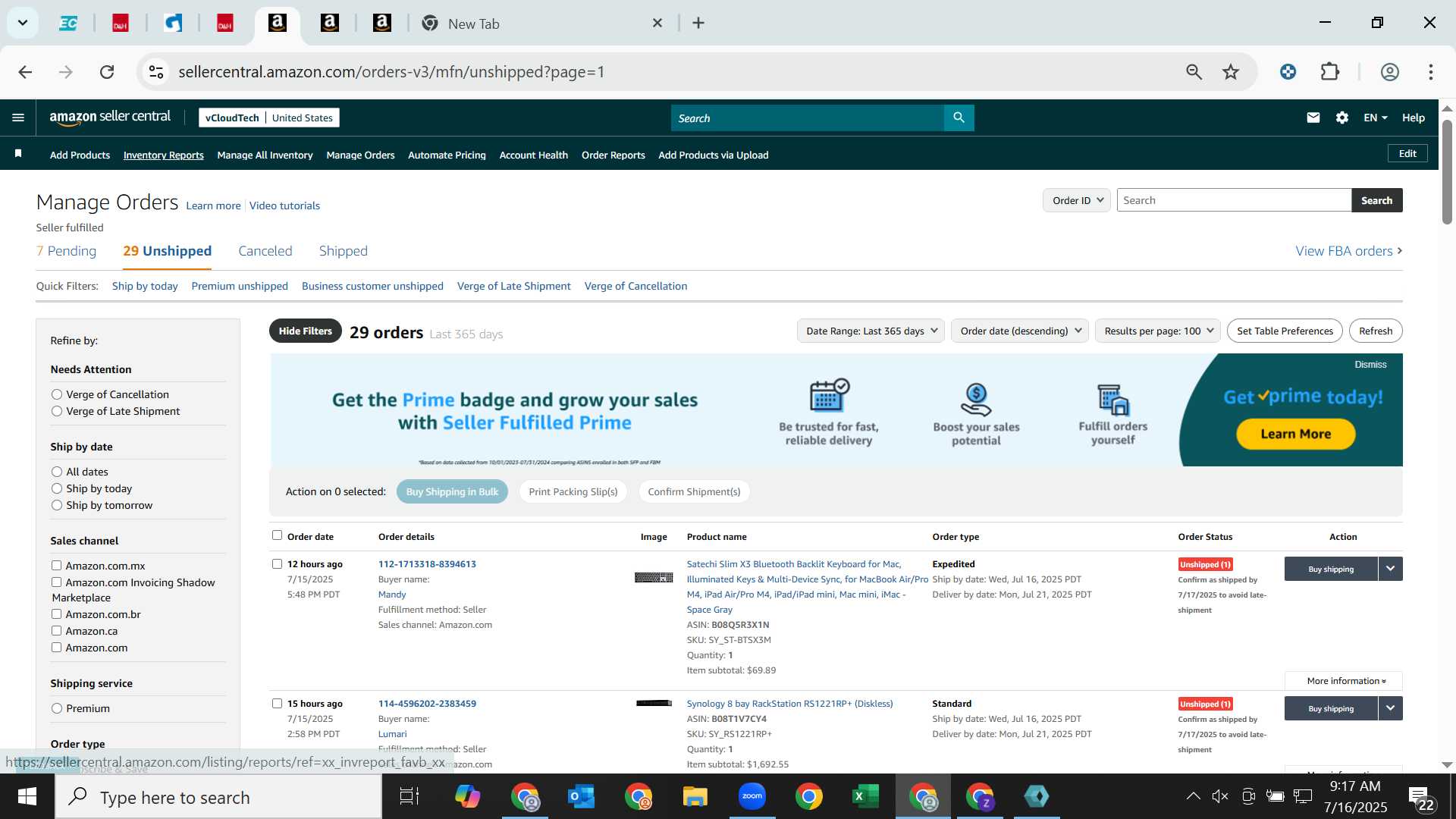Select Ship by today radio button
The height and width of the screenshot is (819, 1456).
click(57, 488)
